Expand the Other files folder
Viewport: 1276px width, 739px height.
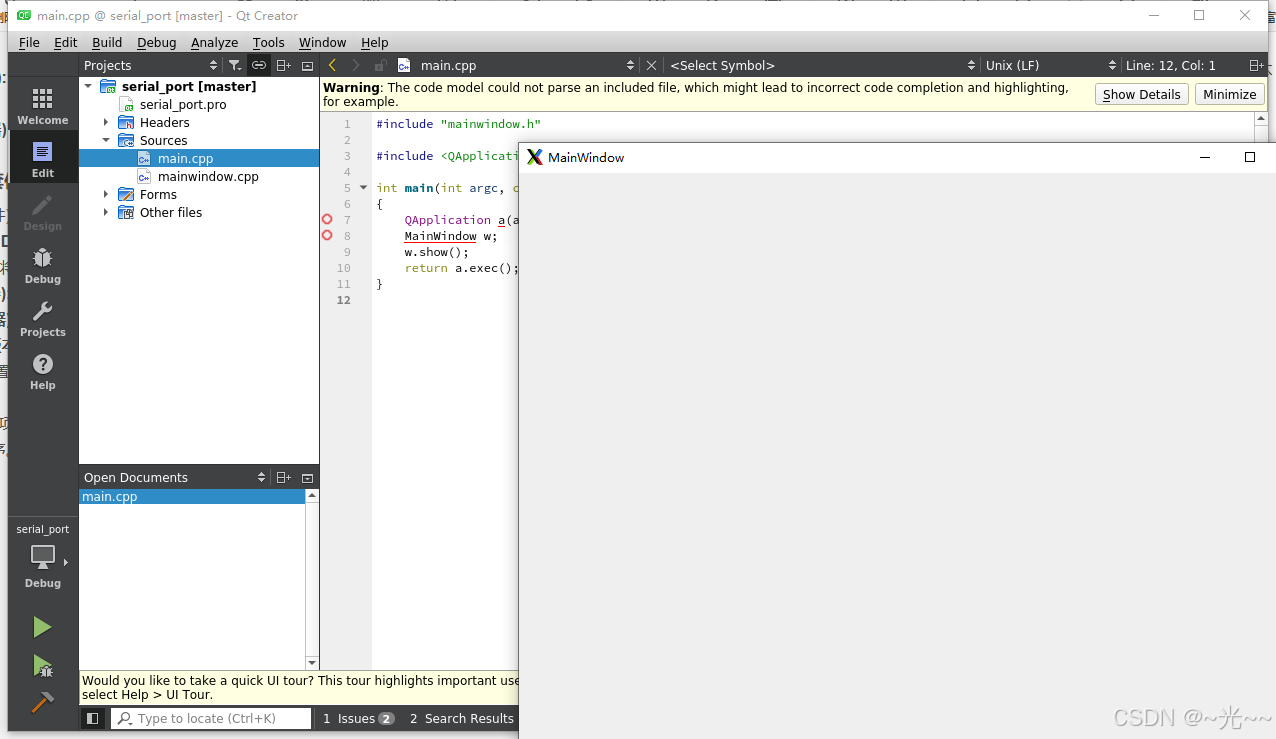106,212
